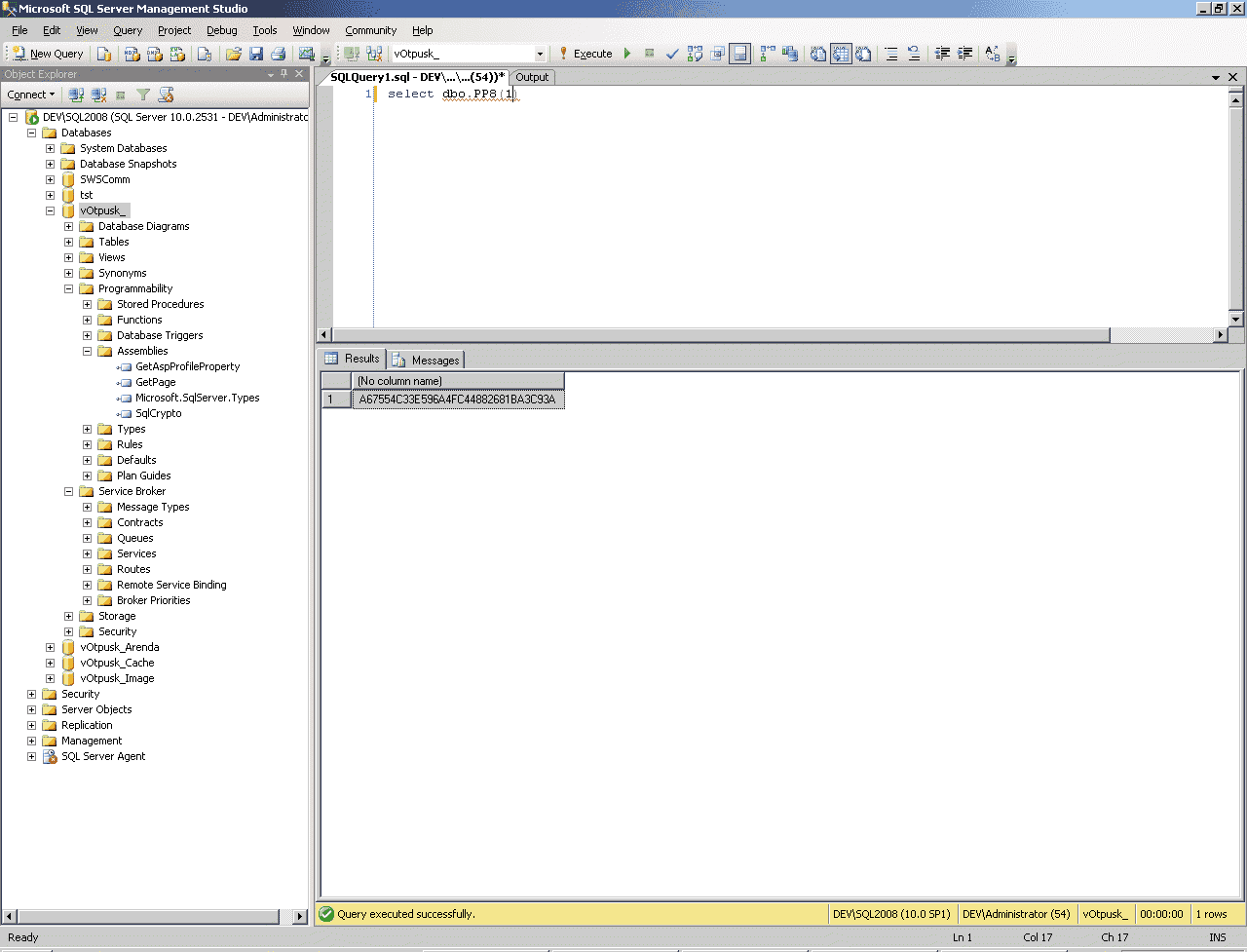This screenshot has height=952, width=1247.
Task: Switch to the Messages tab
Action: tap(426, 360)
